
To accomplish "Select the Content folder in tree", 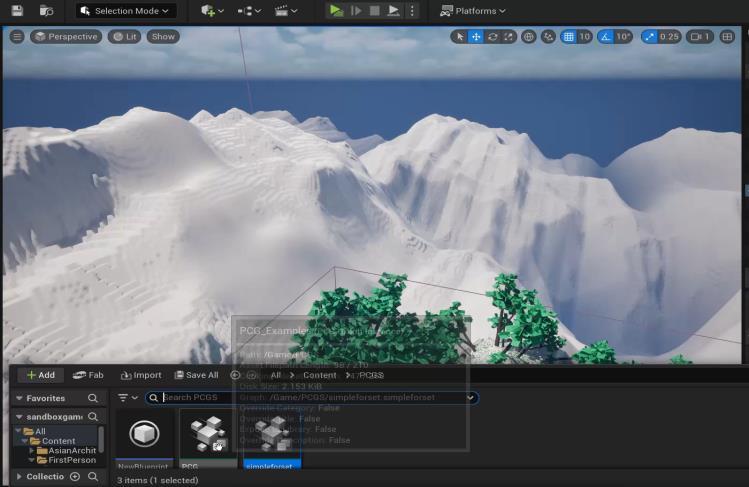I will coord(56,441).
